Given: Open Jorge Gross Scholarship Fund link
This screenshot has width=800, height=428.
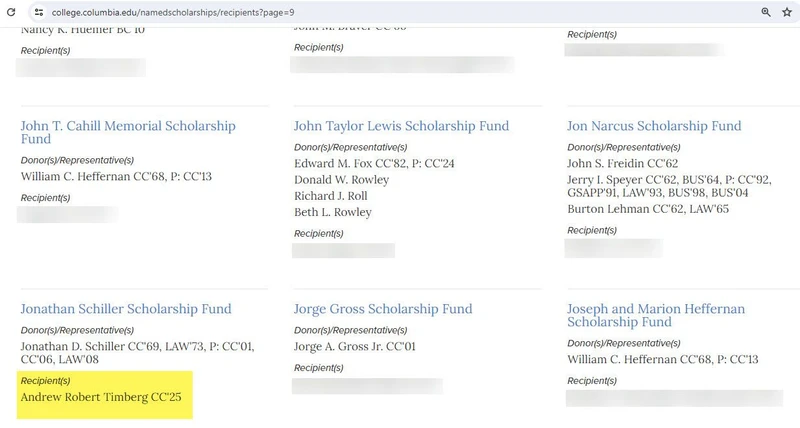Looking at the screenshot, I should (x=383, y=309).
